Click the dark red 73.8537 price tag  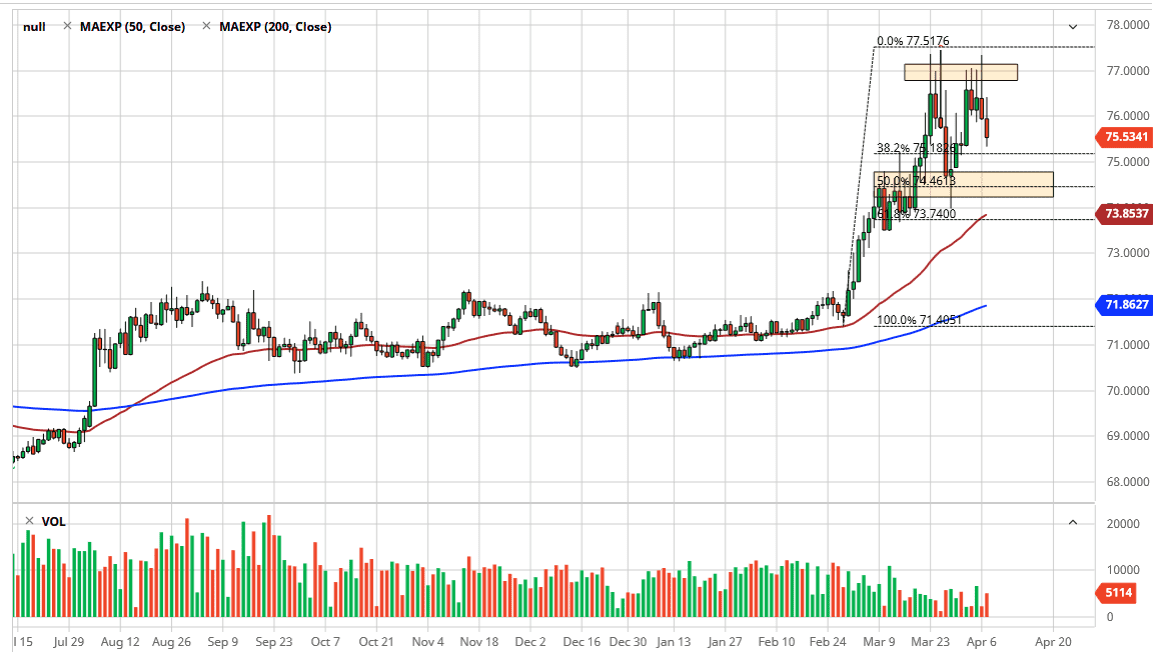[1126, 214]
